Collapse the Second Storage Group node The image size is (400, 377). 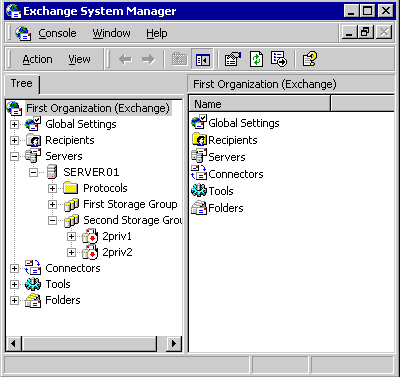click(52, 220)
